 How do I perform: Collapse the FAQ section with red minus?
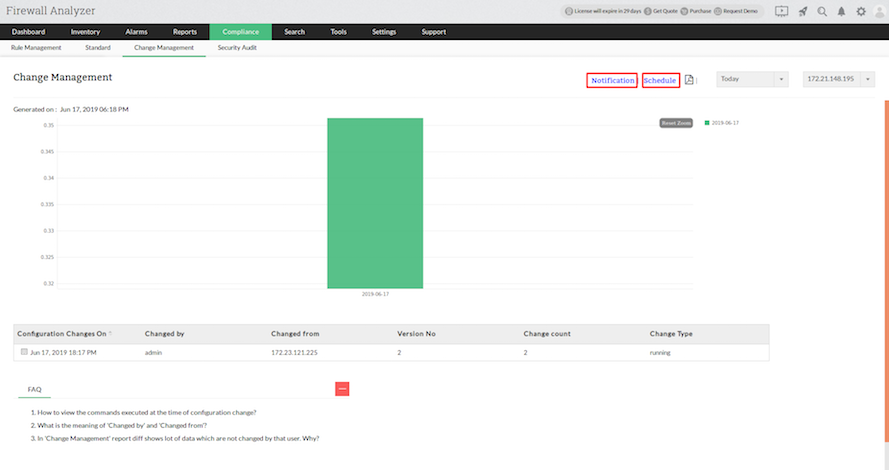click(x=342, y=389)
